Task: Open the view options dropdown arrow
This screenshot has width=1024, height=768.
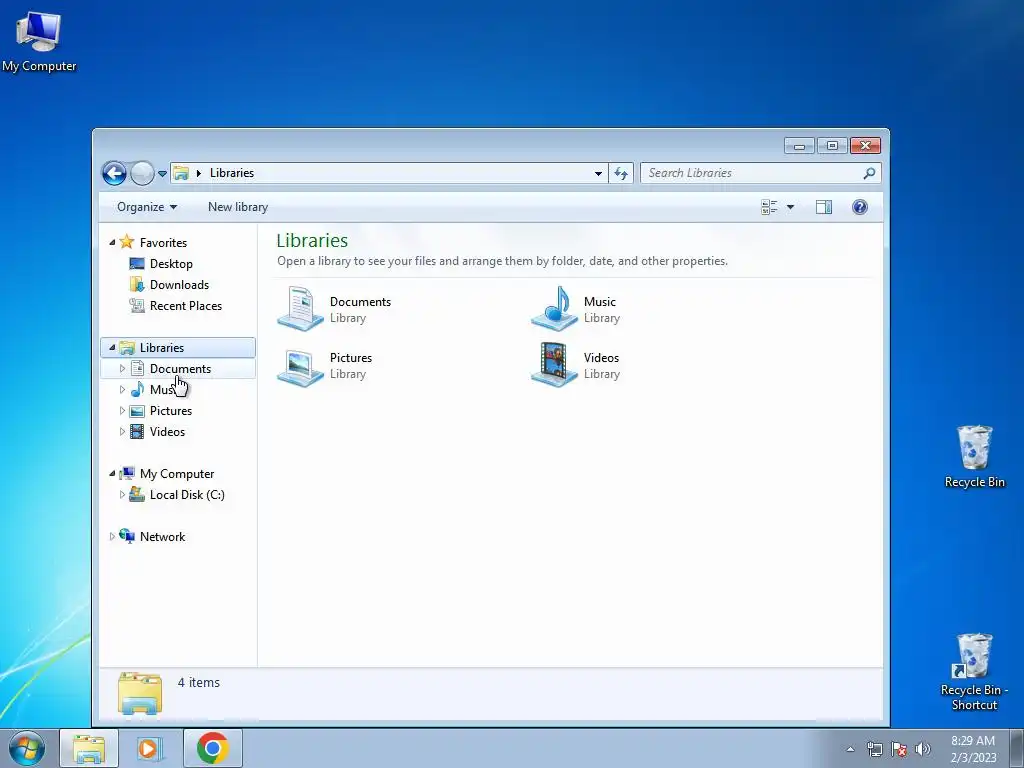Action: click(790, 207)
